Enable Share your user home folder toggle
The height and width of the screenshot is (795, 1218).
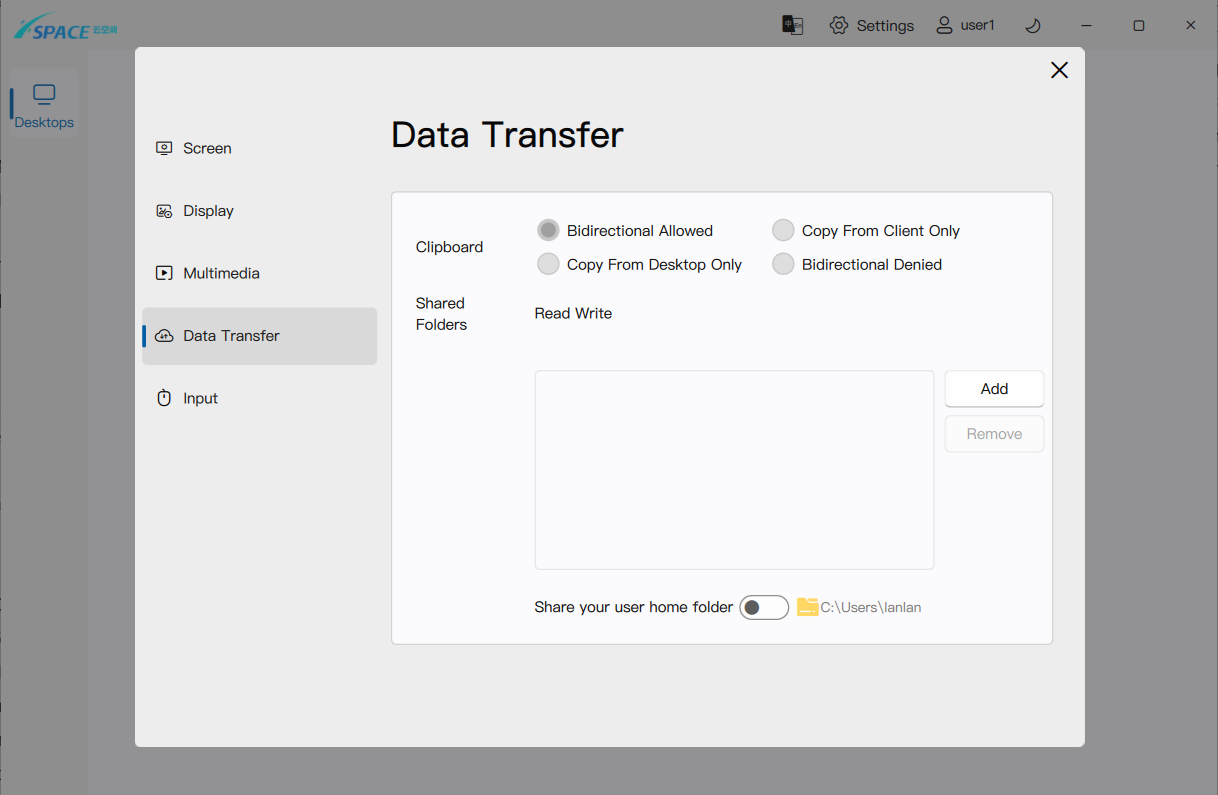tap(764, 607)
